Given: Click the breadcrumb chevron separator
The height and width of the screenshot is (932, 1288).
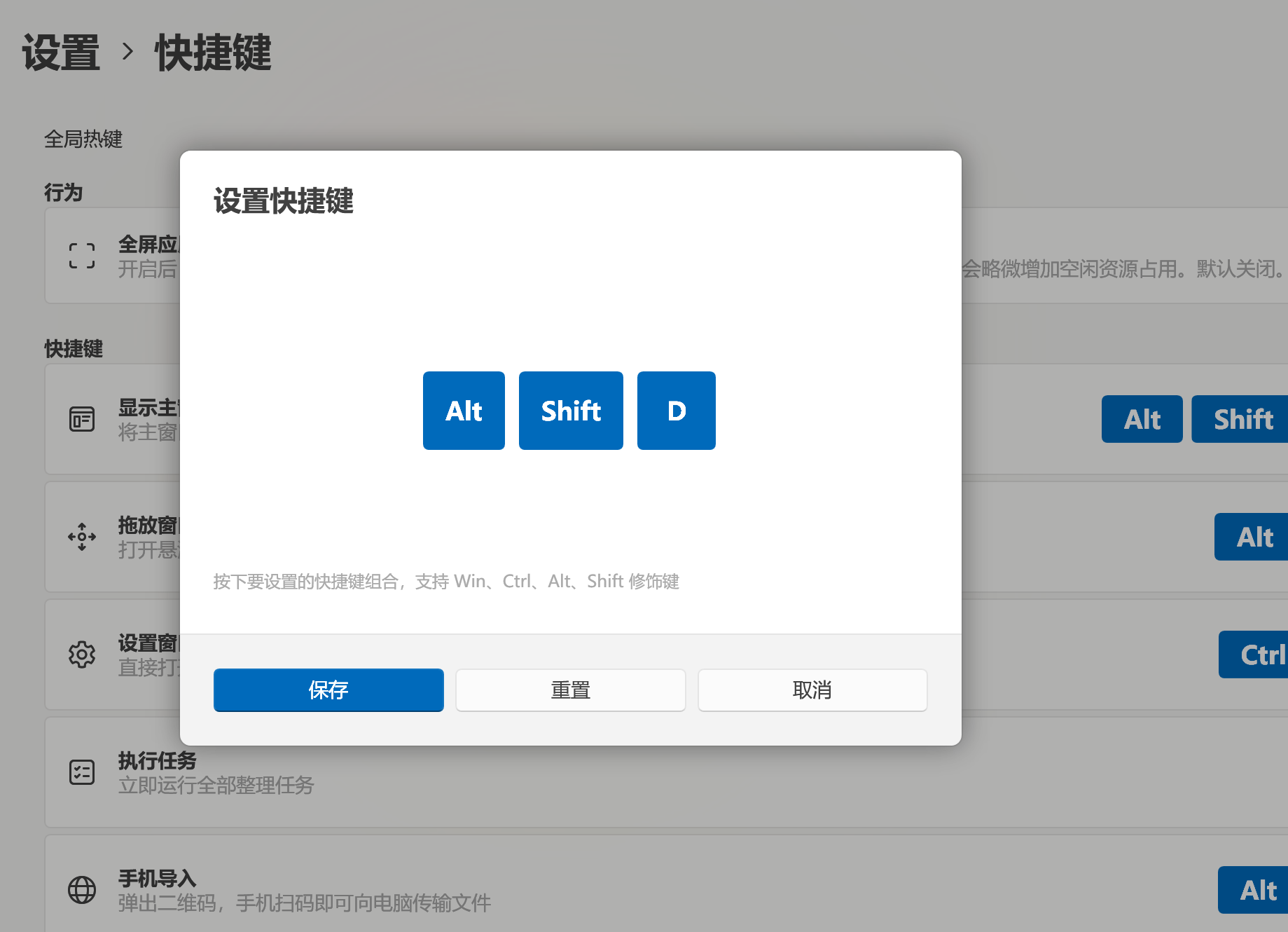Looking at the screenshot, I should coord(127,52).
